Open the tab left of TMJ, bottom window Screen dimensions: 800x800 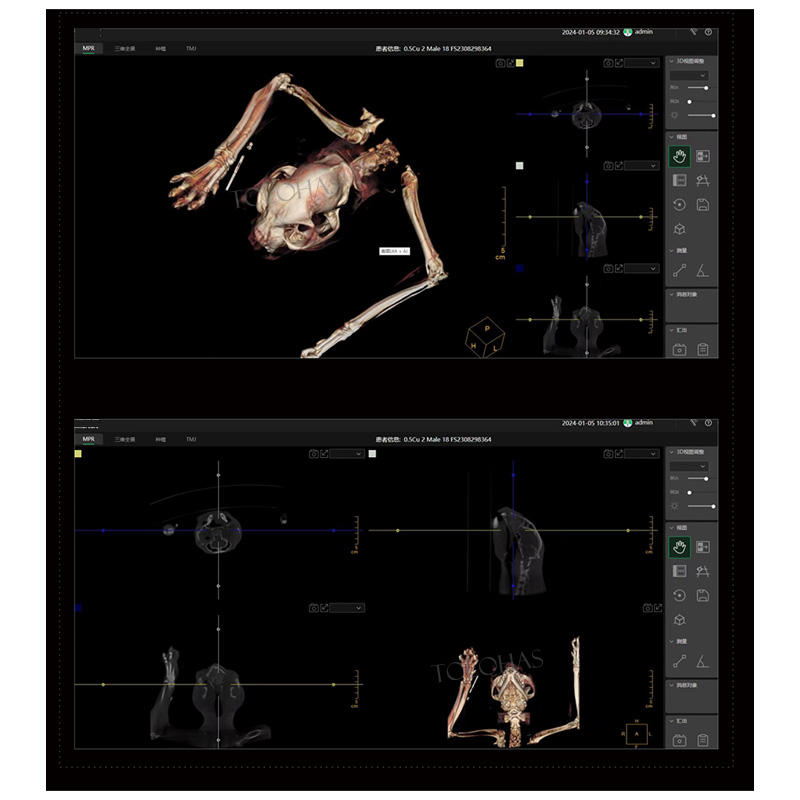161,439
